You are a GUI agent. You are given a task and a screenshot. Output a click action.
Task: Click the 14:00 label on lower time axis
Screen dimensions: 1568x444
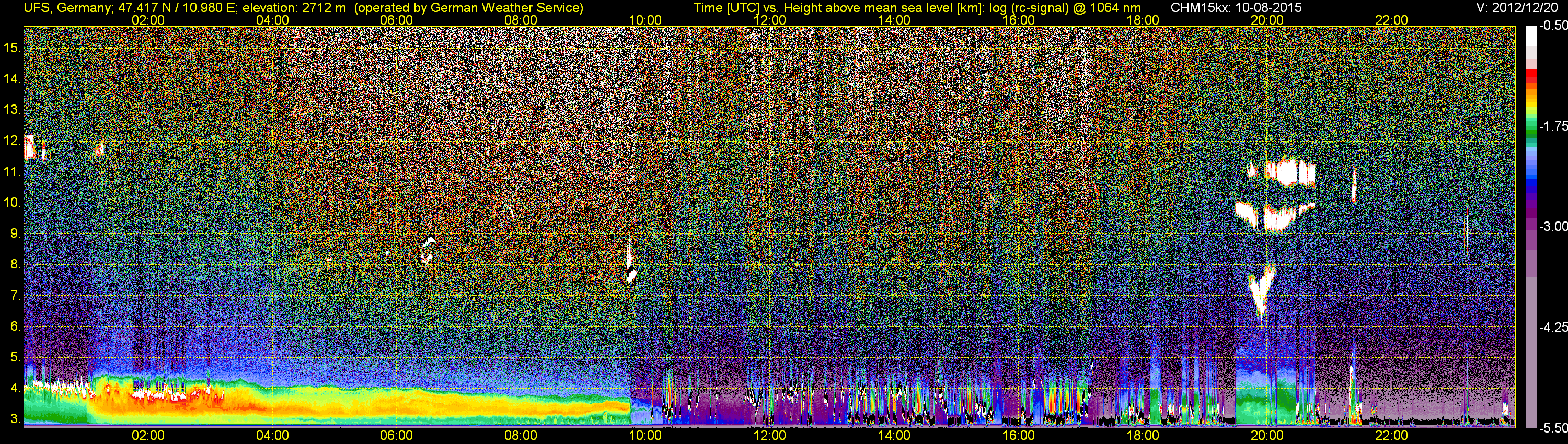coord(894,436)
